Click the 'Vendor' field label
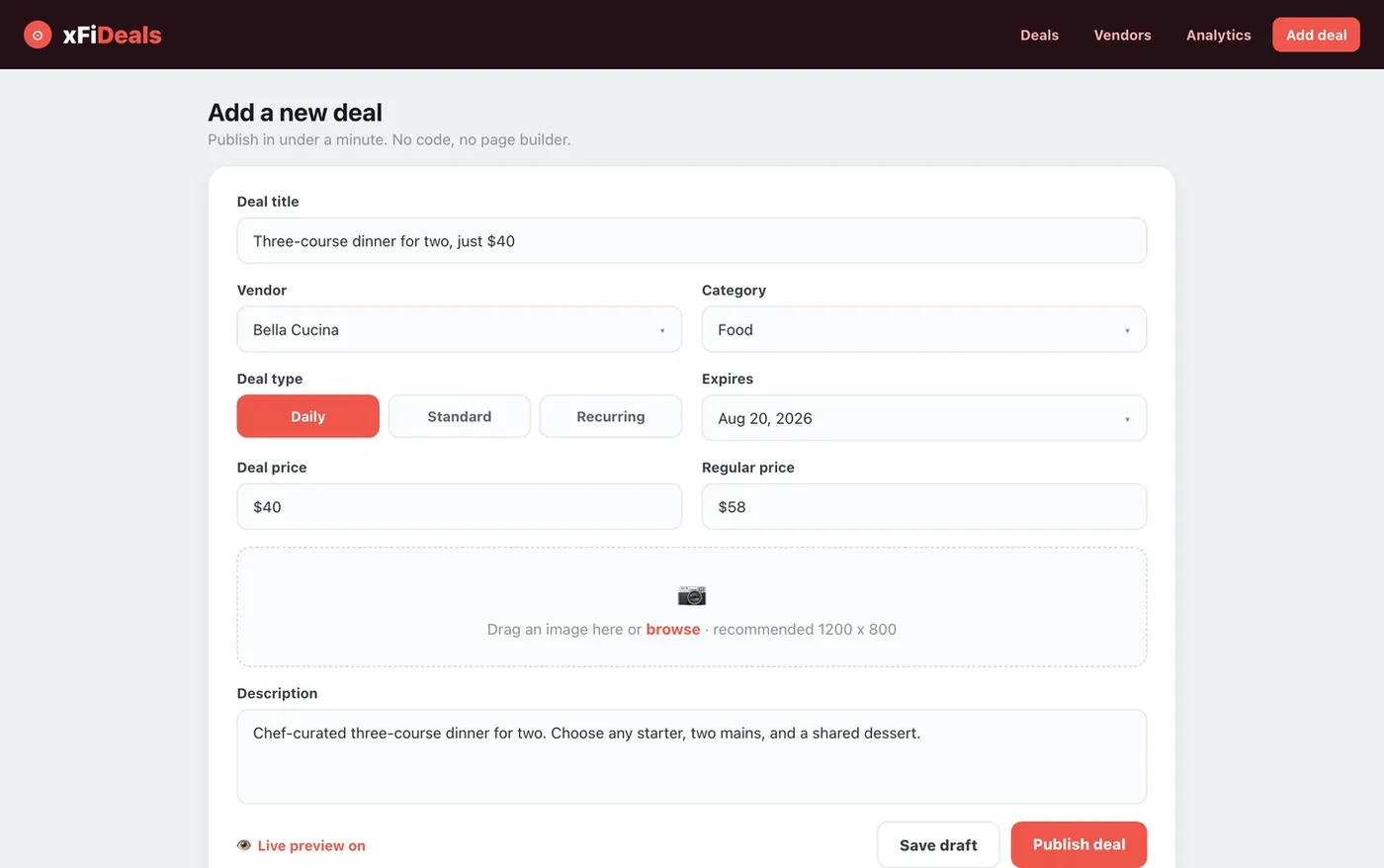Screen dimensions: 1384x868 (x=262, y=290)
